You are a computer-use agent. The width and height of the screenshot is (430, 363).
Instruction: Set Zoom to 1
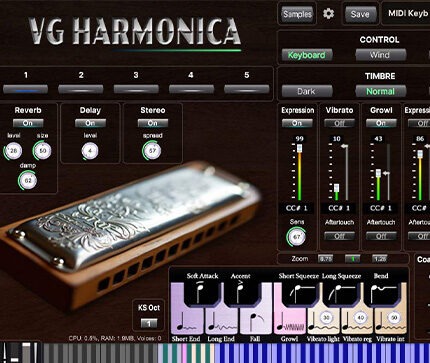tap(352, 259)
